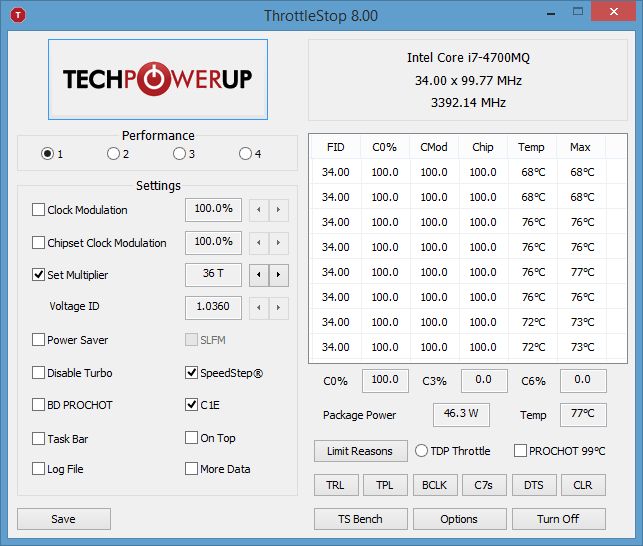This screenshot has width=643, height=546.
Task: Toggle the BD PROCHOT checkbox
Action: tap(39, 405)
